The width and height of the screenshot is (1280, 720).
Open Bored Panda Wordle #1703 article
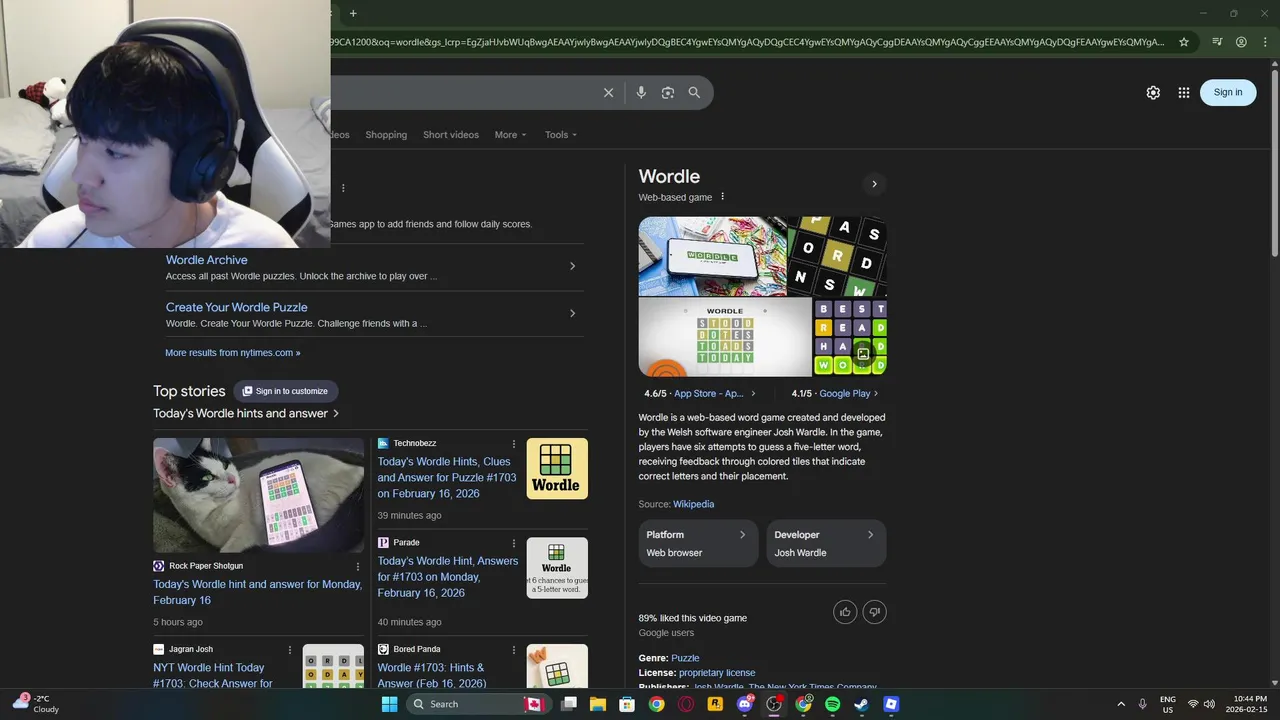(432, 676)
